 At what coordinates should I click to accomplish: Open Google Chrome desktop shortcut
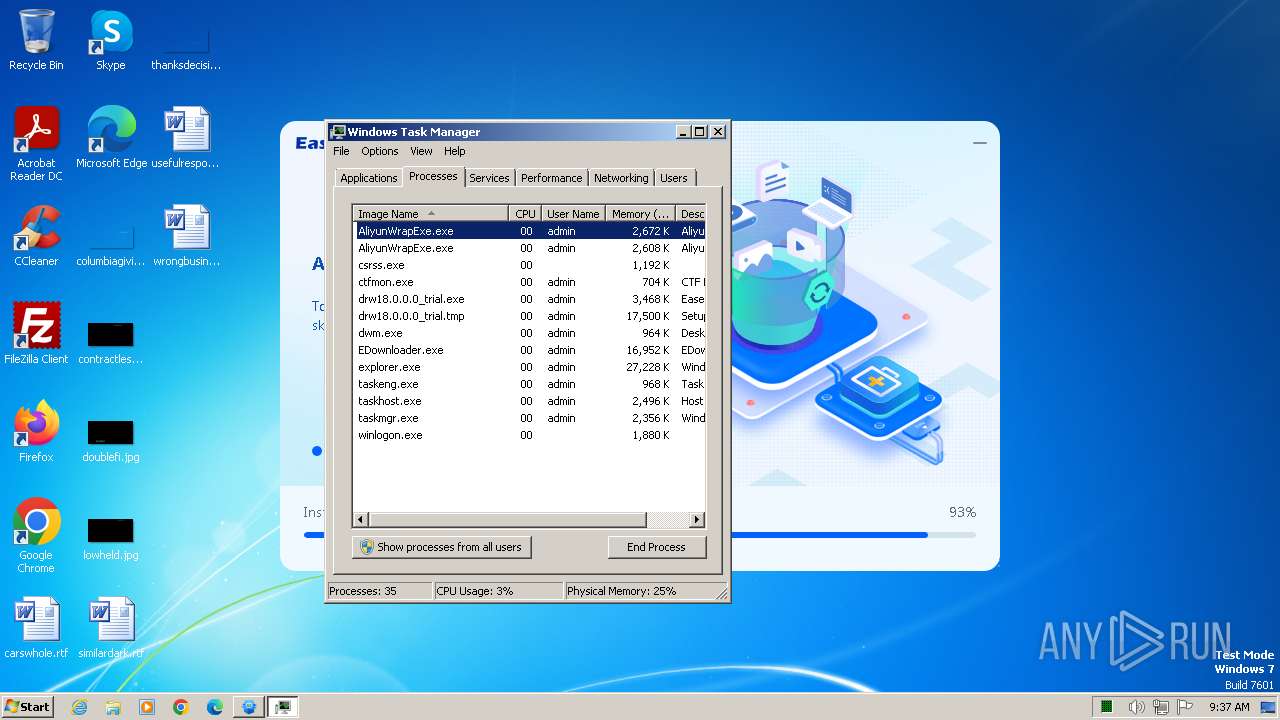coord(36,536)
